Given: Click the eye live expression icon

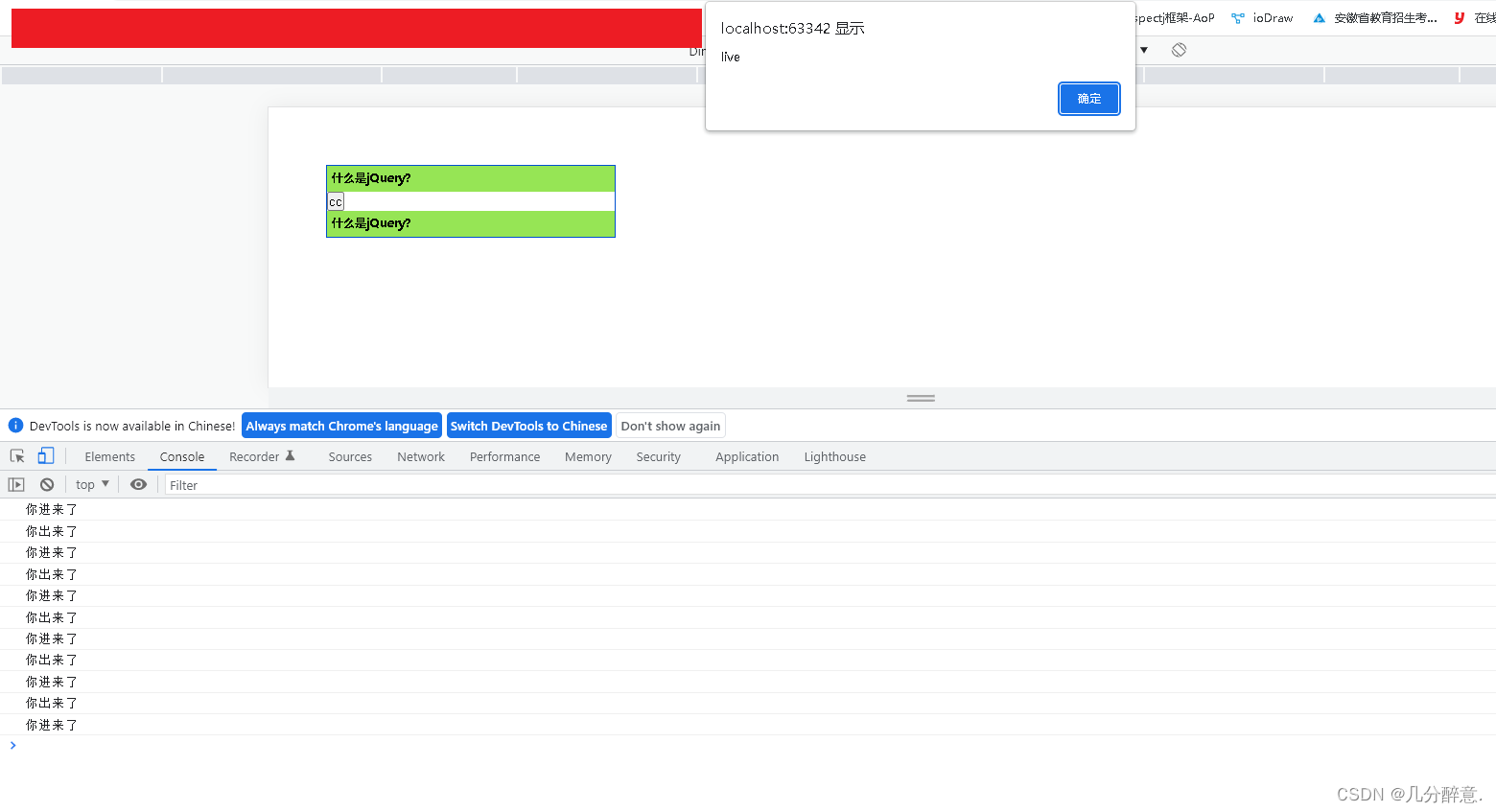Looking at the screenshot, I should 139,485.
